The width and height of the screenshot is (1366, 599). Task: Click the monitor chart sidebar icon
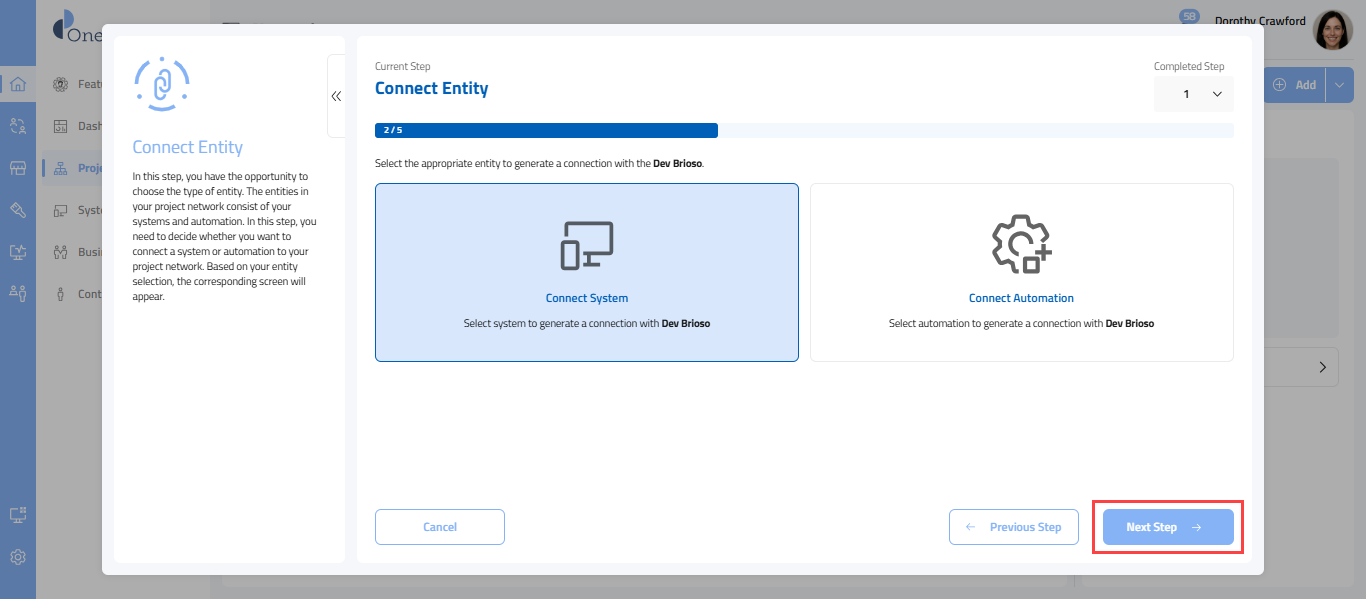pos(17,252)
